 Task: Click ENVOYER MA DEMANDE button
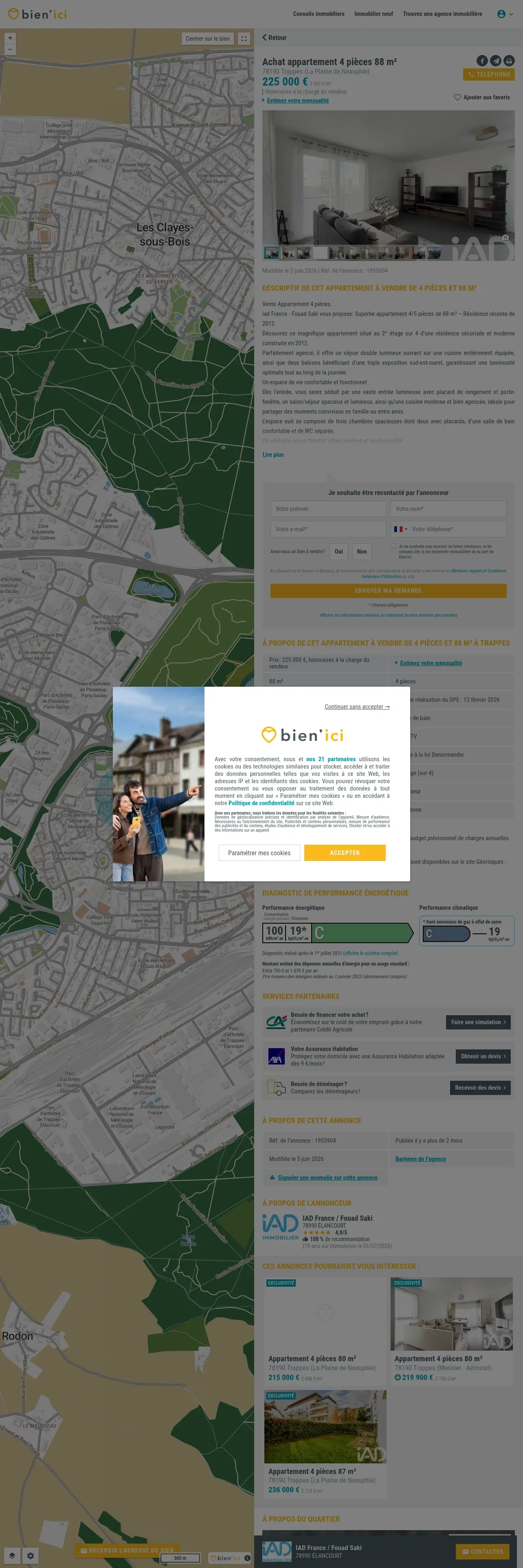click(389, 590)
